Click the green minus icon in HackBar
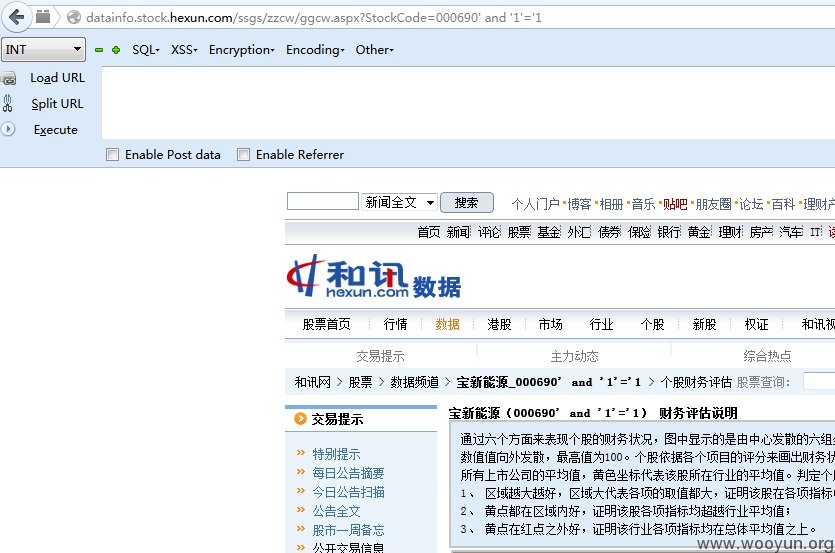 point(99,50)
